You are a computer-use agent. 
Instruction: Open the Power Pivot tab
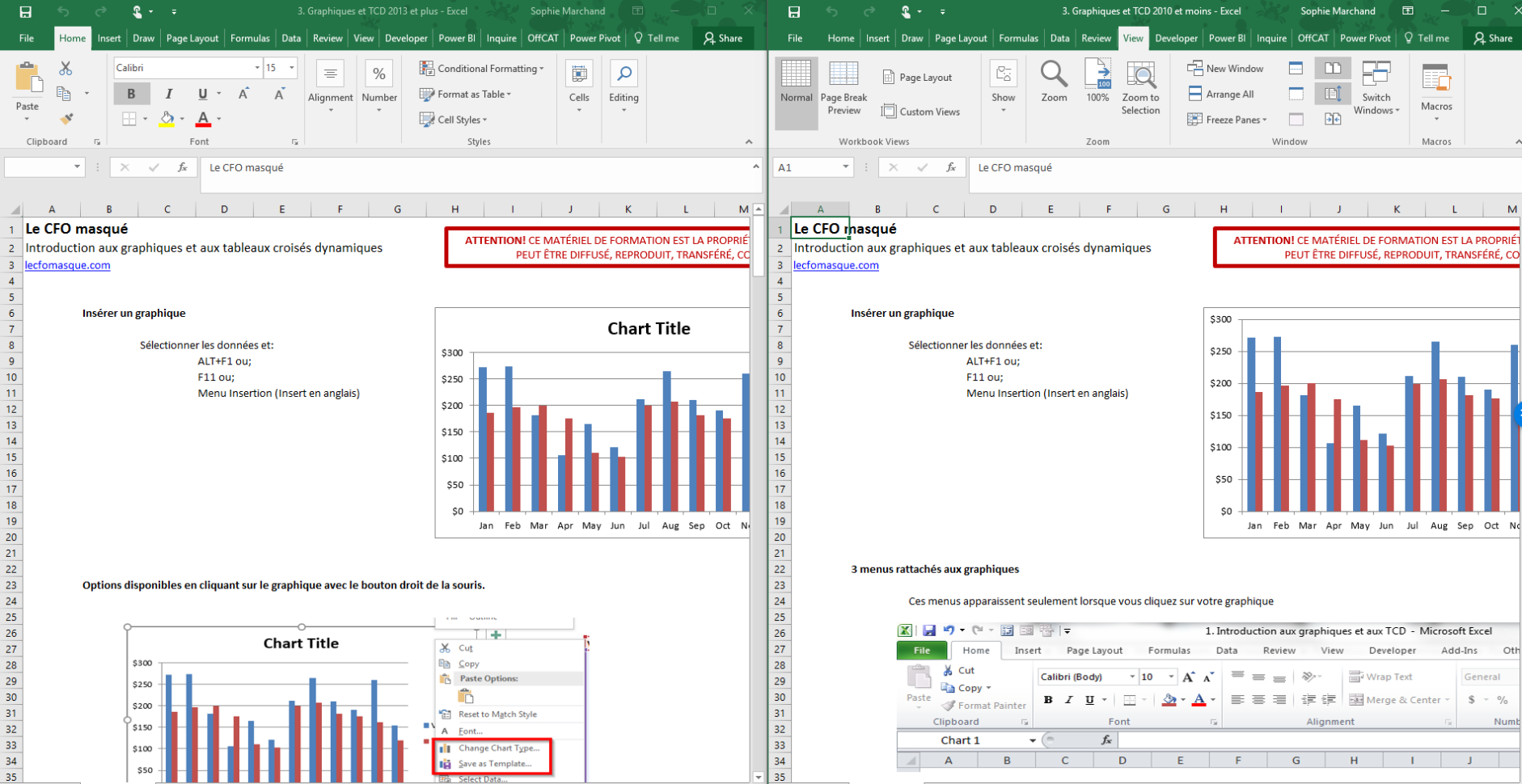(x=594, y=38)
